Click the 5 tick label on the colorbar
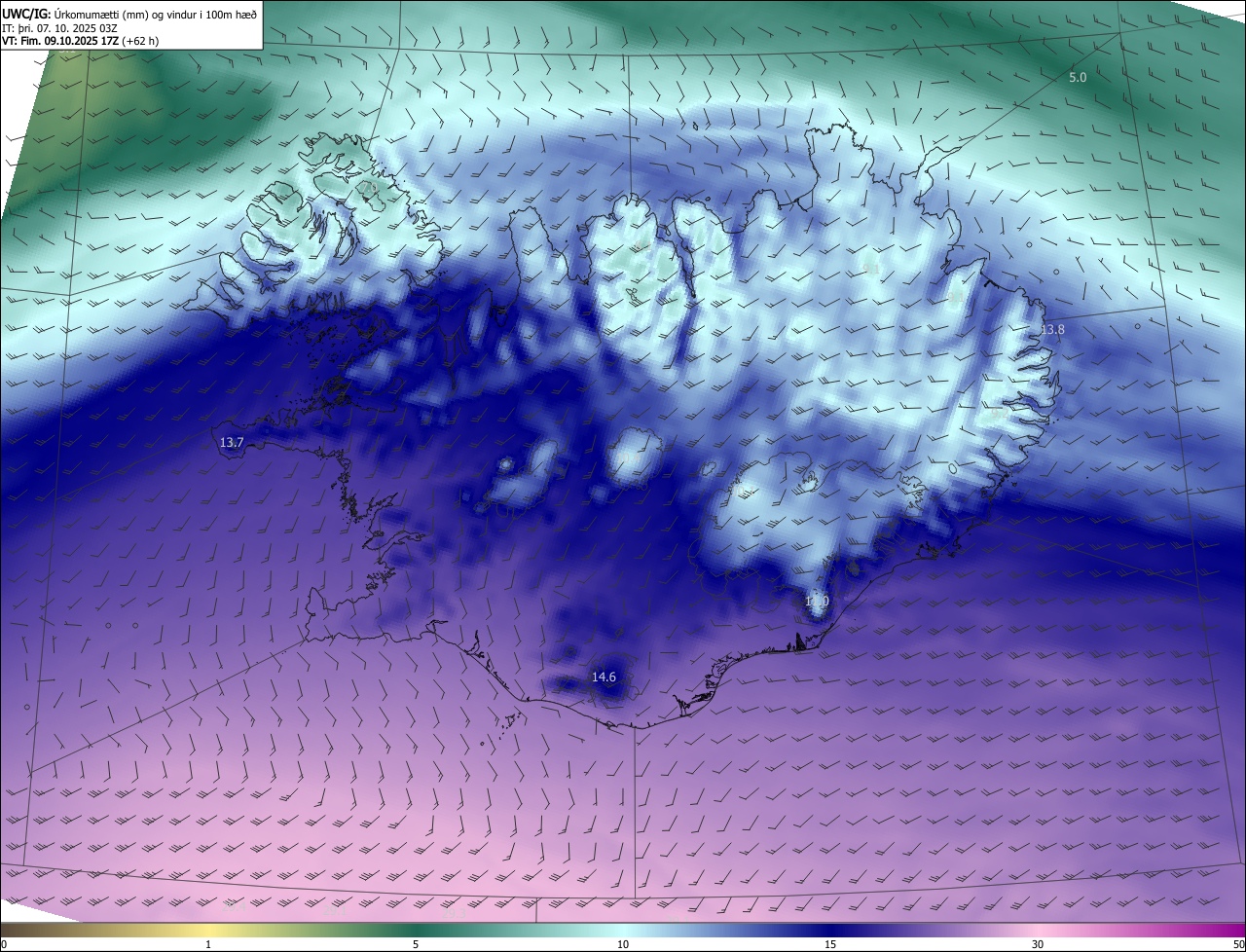This screenshot has width=1246, height=952. [416, 944]
